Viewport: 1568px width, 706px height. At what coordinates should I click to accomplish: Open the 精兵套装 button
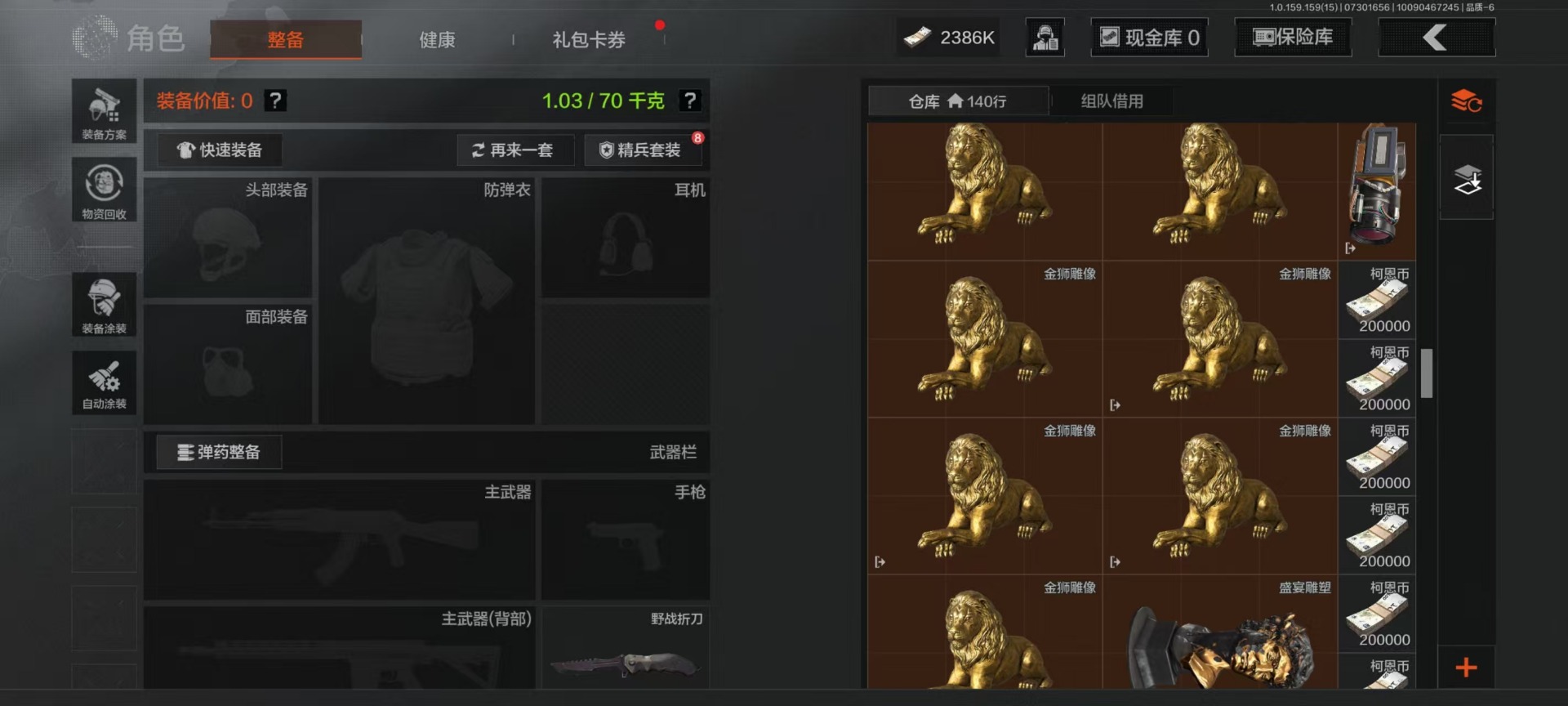pos(642,150)
